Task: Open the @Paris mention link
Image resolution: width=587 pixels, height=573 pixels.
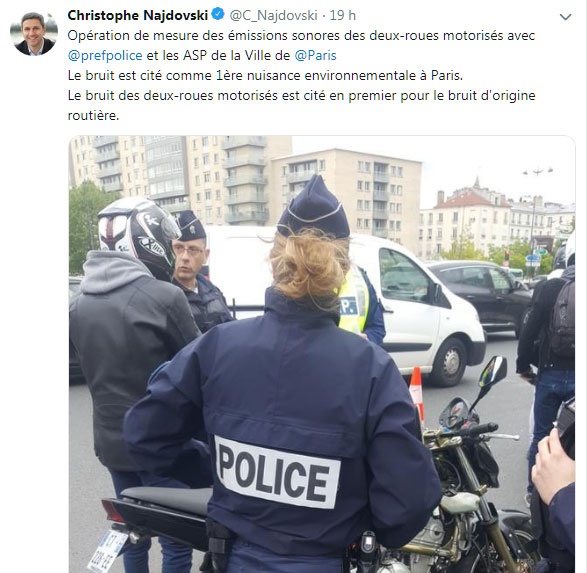Action: (x=316, y=56)
